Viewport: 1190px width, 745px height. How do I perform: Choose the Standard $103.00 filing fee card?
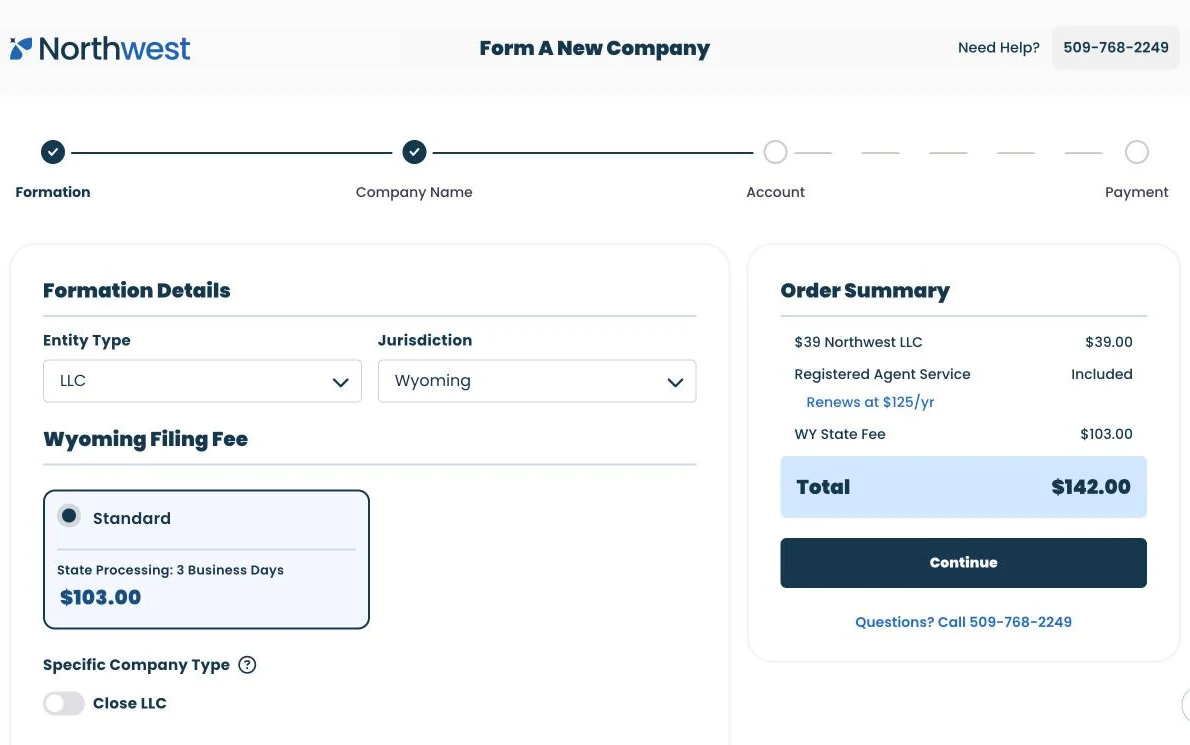[206, 559]
